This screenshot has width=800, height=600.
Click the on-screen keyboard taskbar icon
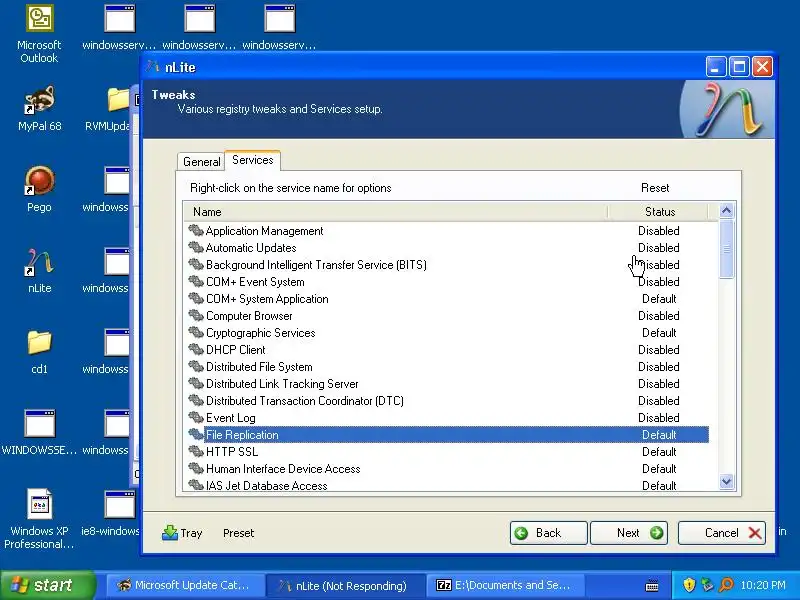652,586
